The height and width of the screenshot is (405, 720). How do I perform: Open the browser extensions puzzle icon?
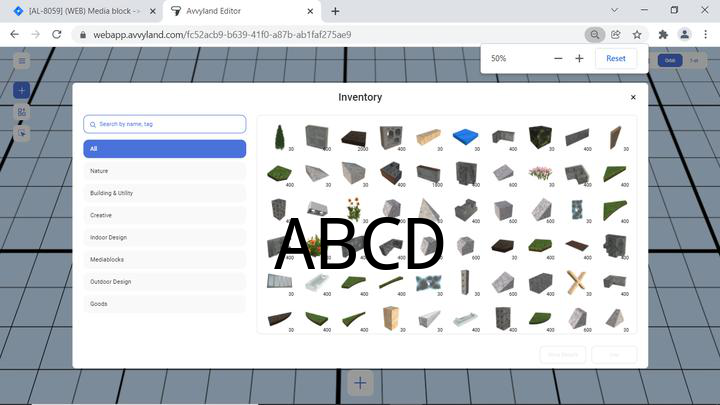pos(663,34)
